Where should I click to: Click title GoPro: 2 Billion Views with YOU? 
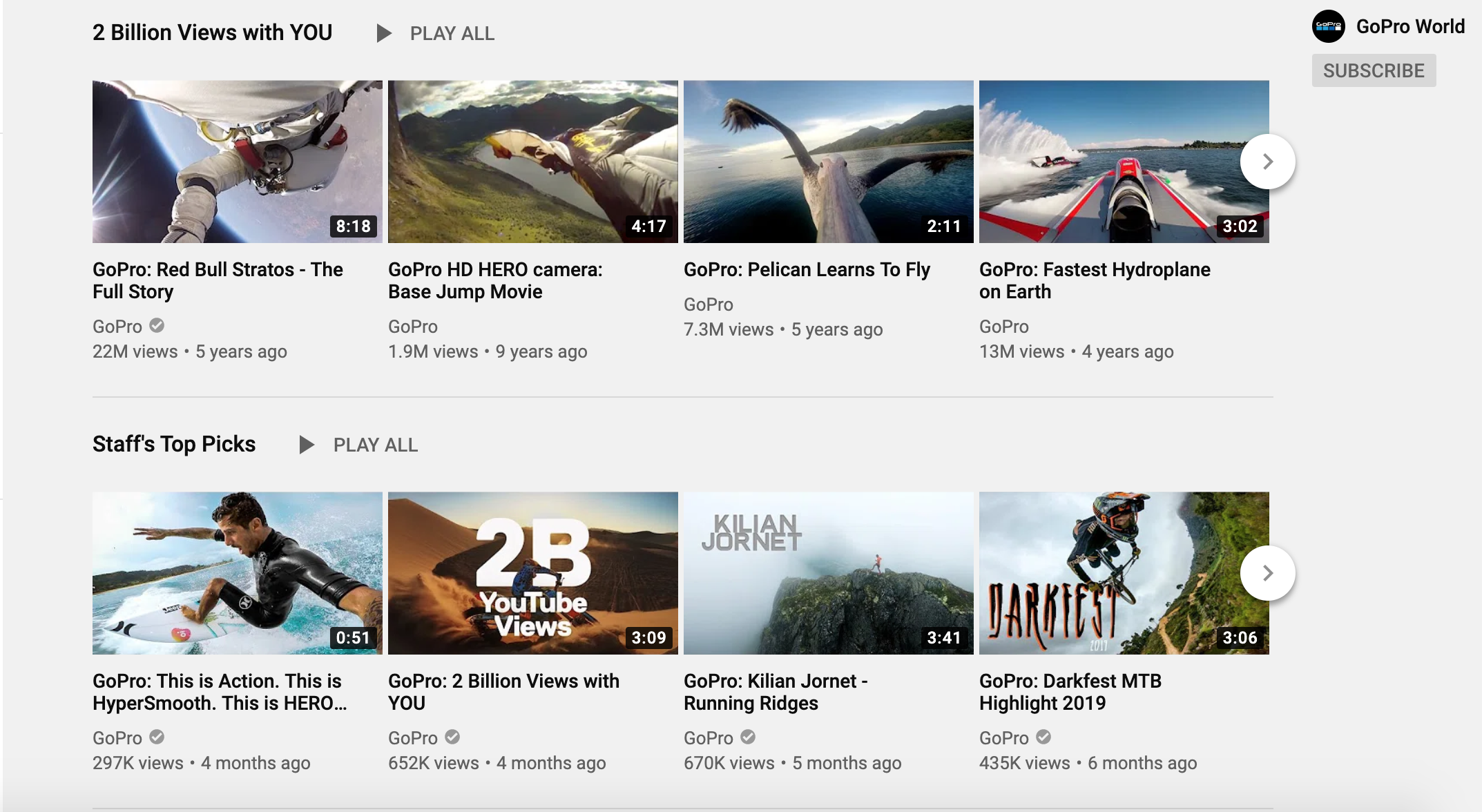[x=503, y=692]
